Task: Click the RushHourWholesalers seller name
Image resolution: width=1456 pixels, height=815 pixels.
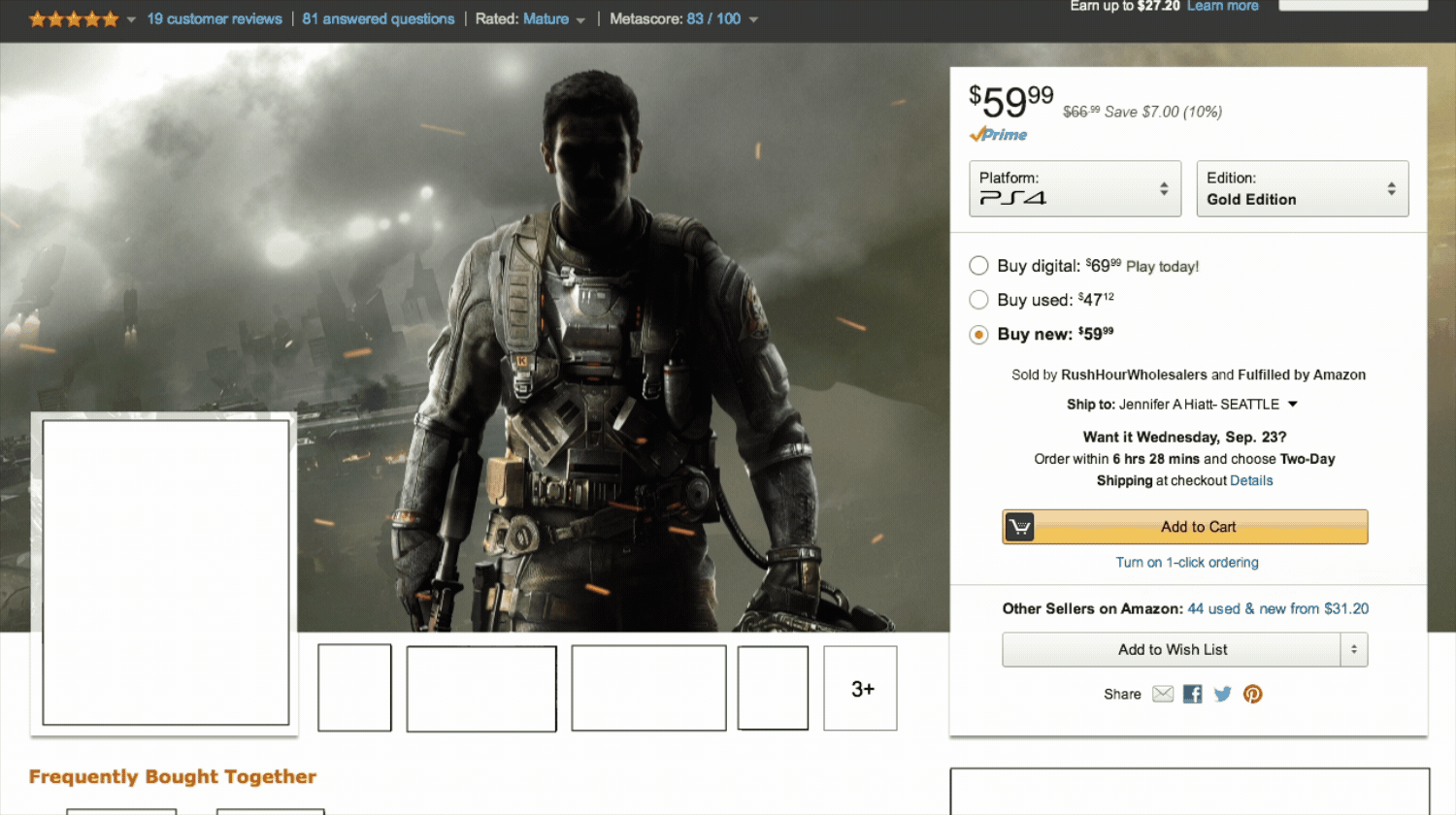Action: click(x=1134, y=375)
